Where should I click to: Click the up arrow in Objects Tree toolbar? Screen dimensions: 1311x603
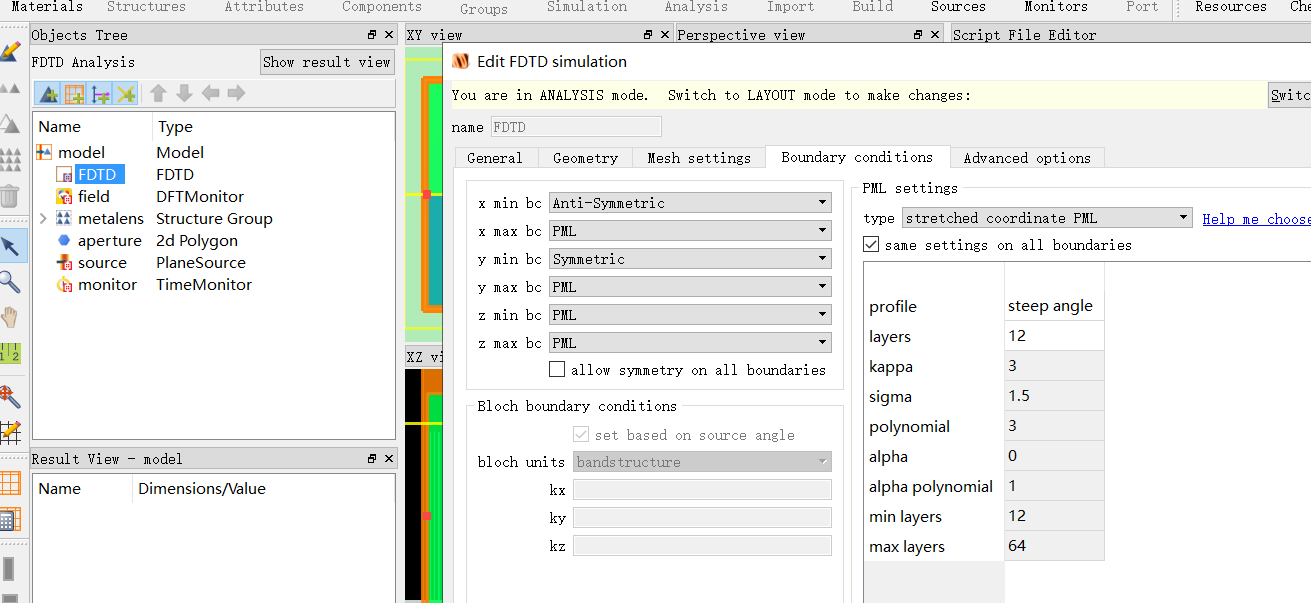[158, 94]
